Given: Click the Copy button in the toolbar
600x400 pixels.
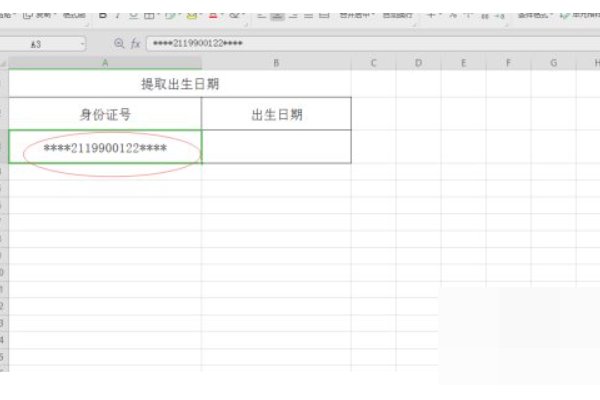Looking at the screenshot, I should (x=40, y=16).
